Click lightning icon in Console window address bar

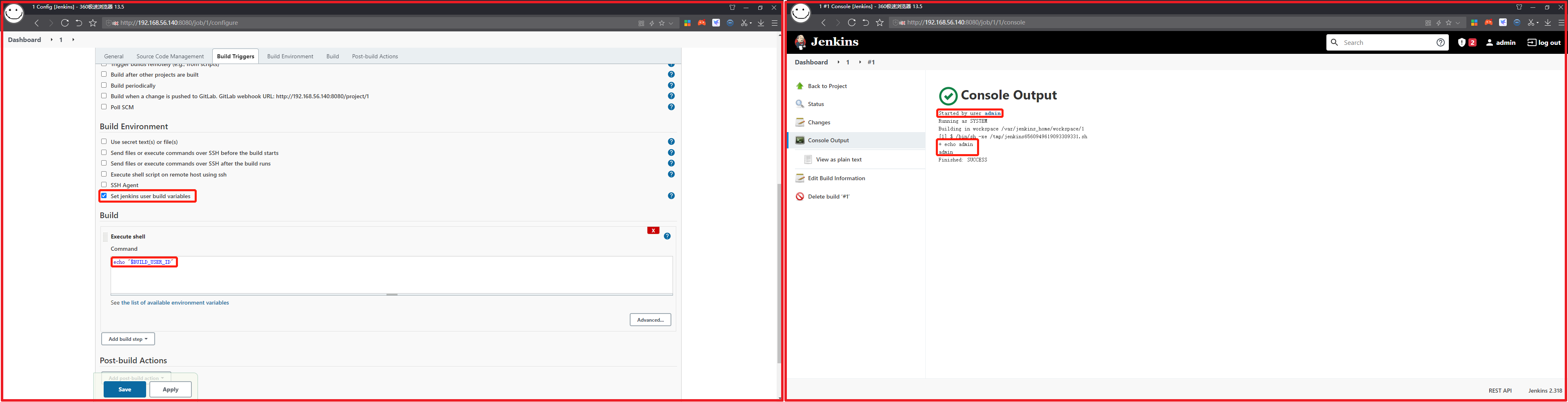click(x=1438, y=22)
